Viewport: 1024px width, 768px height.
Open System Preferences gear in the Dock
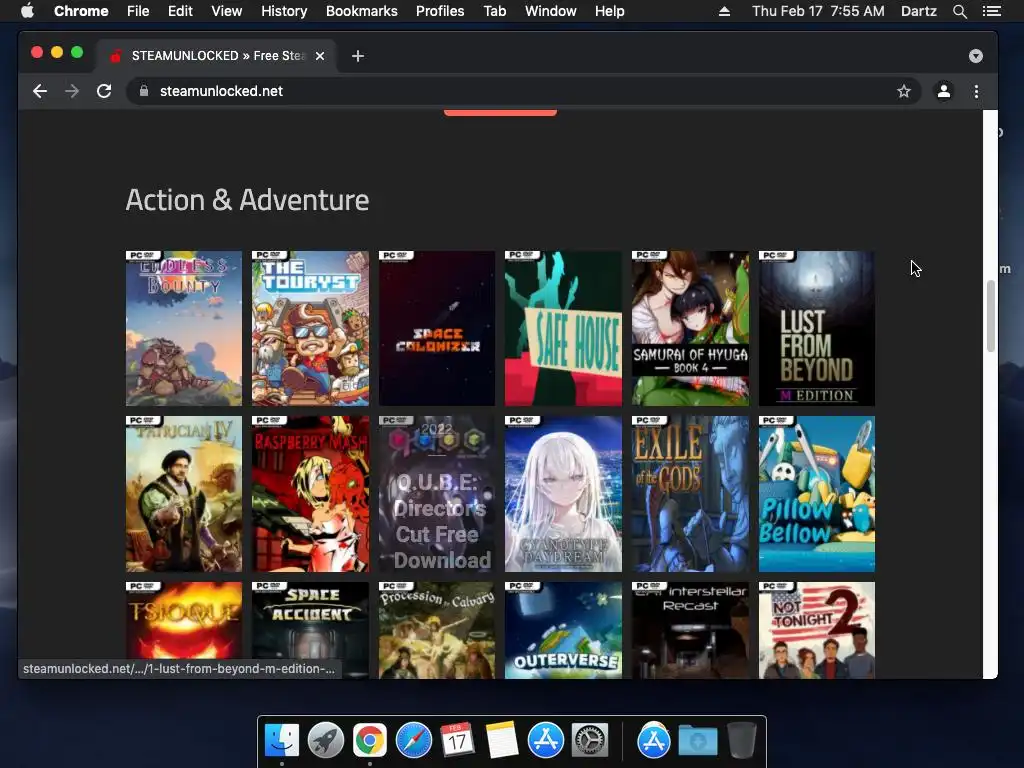point(590,741)
